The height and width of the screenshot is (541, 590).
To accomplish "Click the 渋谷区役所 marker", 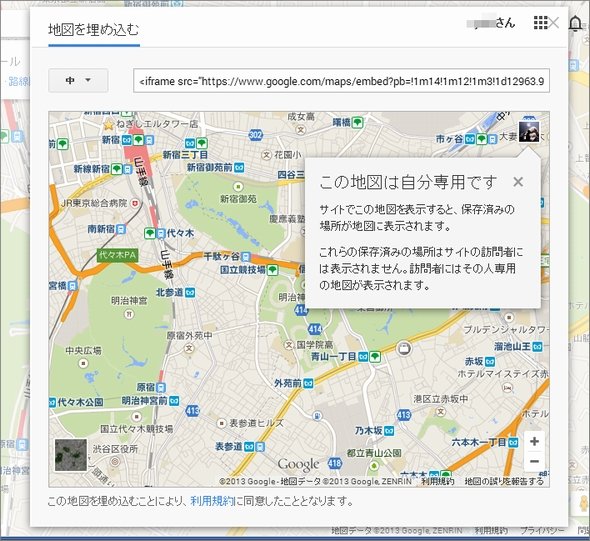I will [115, 461].
